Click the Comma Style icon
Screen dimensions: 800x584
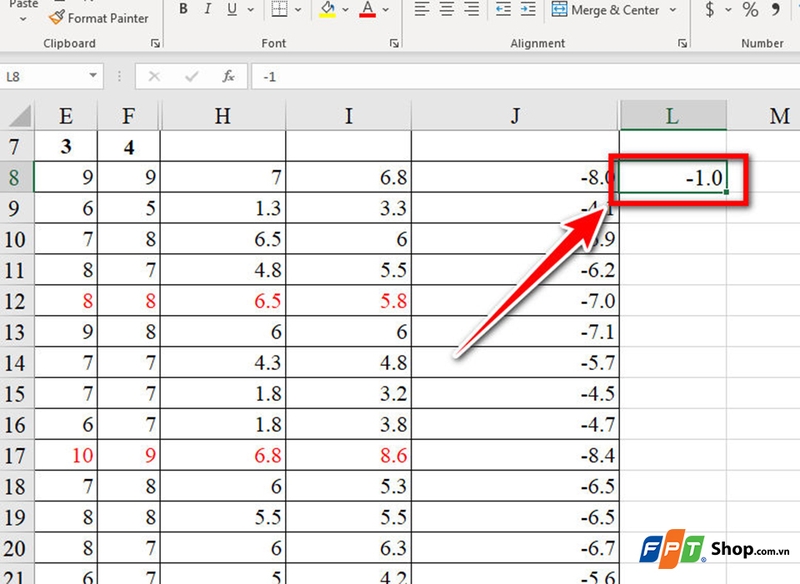click(777, 9)
